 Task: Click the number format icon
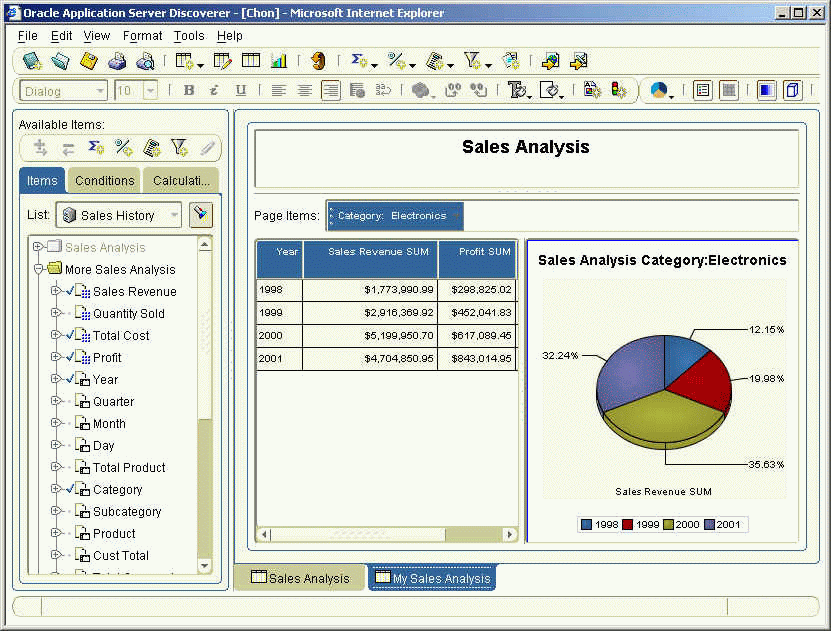357,91
